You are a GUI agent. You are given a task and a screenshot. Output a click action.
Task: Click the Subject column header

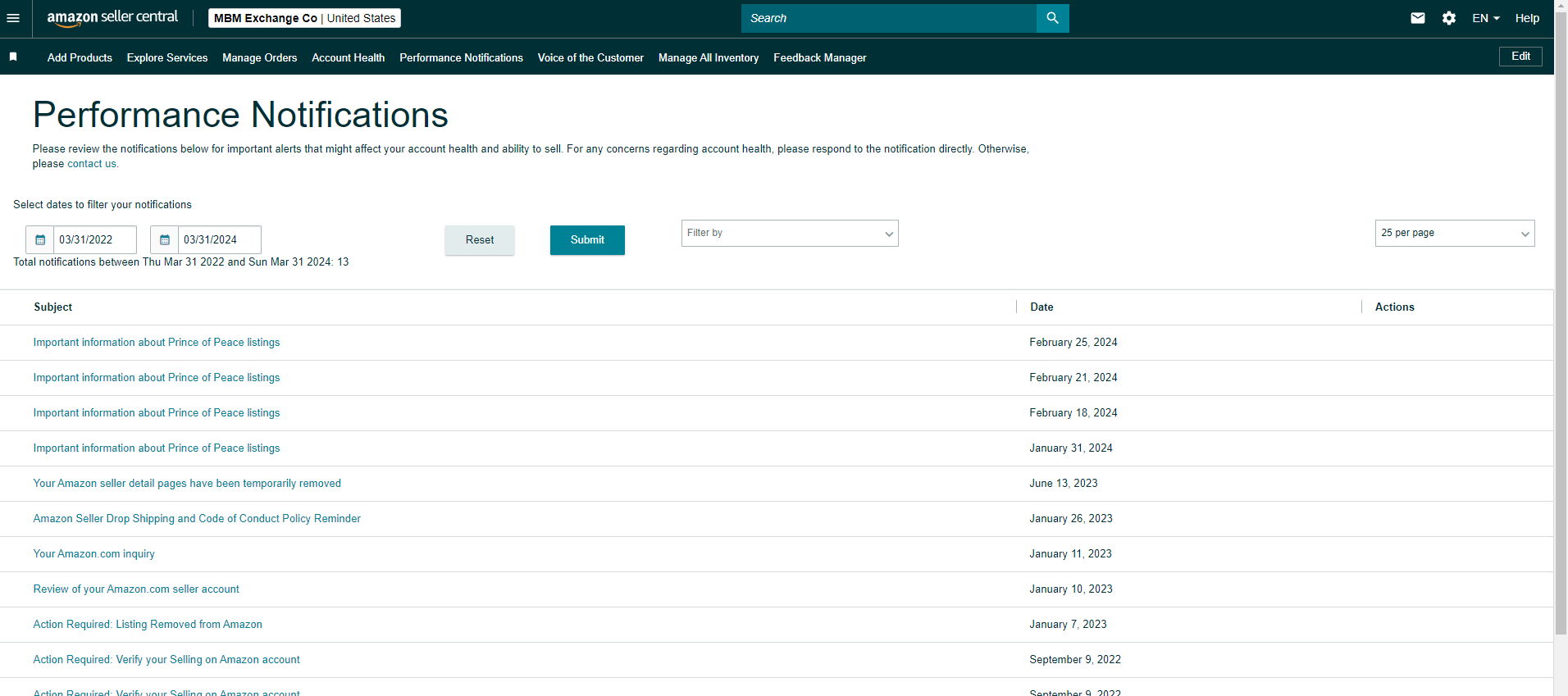click(x=53, y=307)
